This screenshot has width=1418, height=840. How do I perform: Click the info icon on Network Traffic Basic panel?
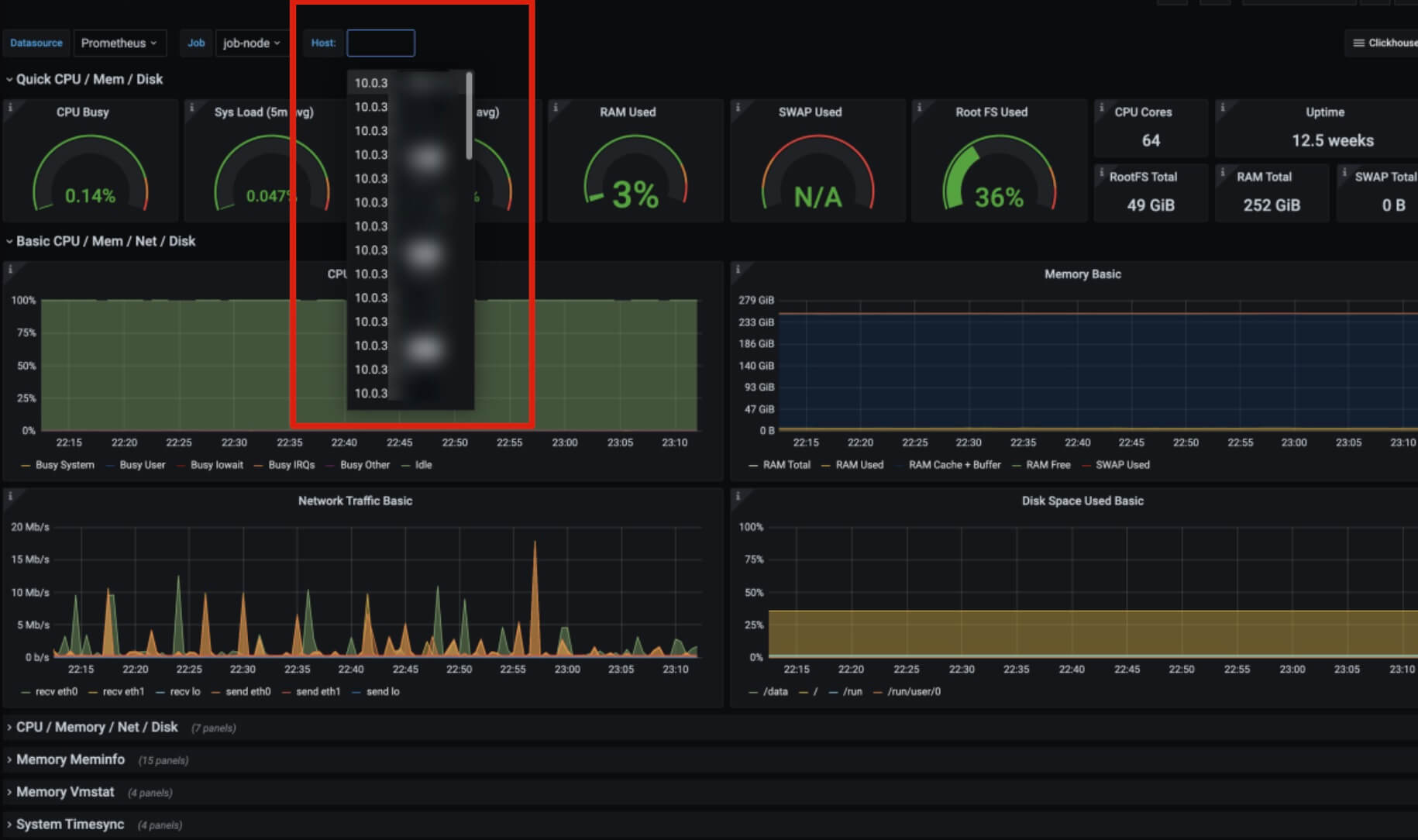coord(10,496)
